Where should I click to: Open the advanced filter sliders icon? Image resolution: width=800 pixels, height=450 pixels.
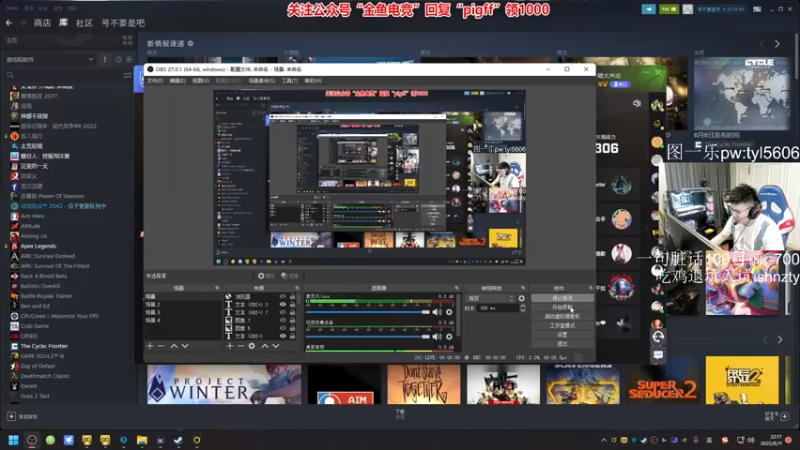tap(128, 76)
